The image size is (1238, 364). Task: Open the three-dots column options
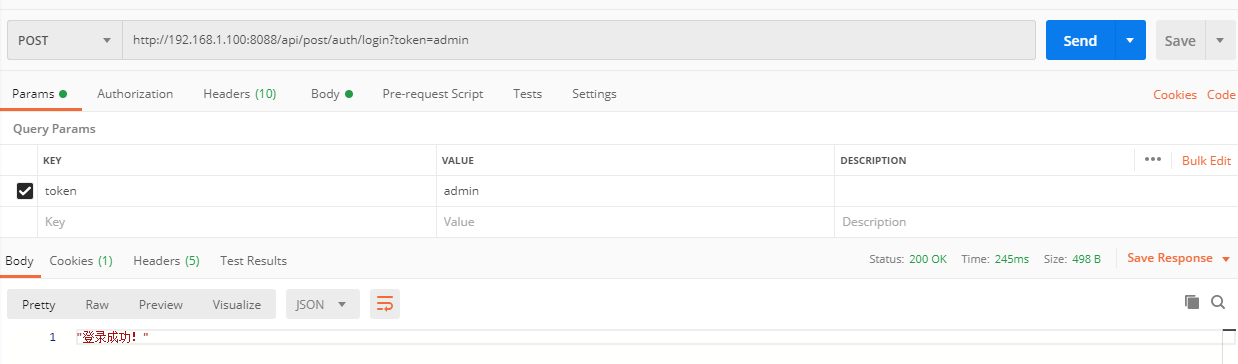point(1152,160)
